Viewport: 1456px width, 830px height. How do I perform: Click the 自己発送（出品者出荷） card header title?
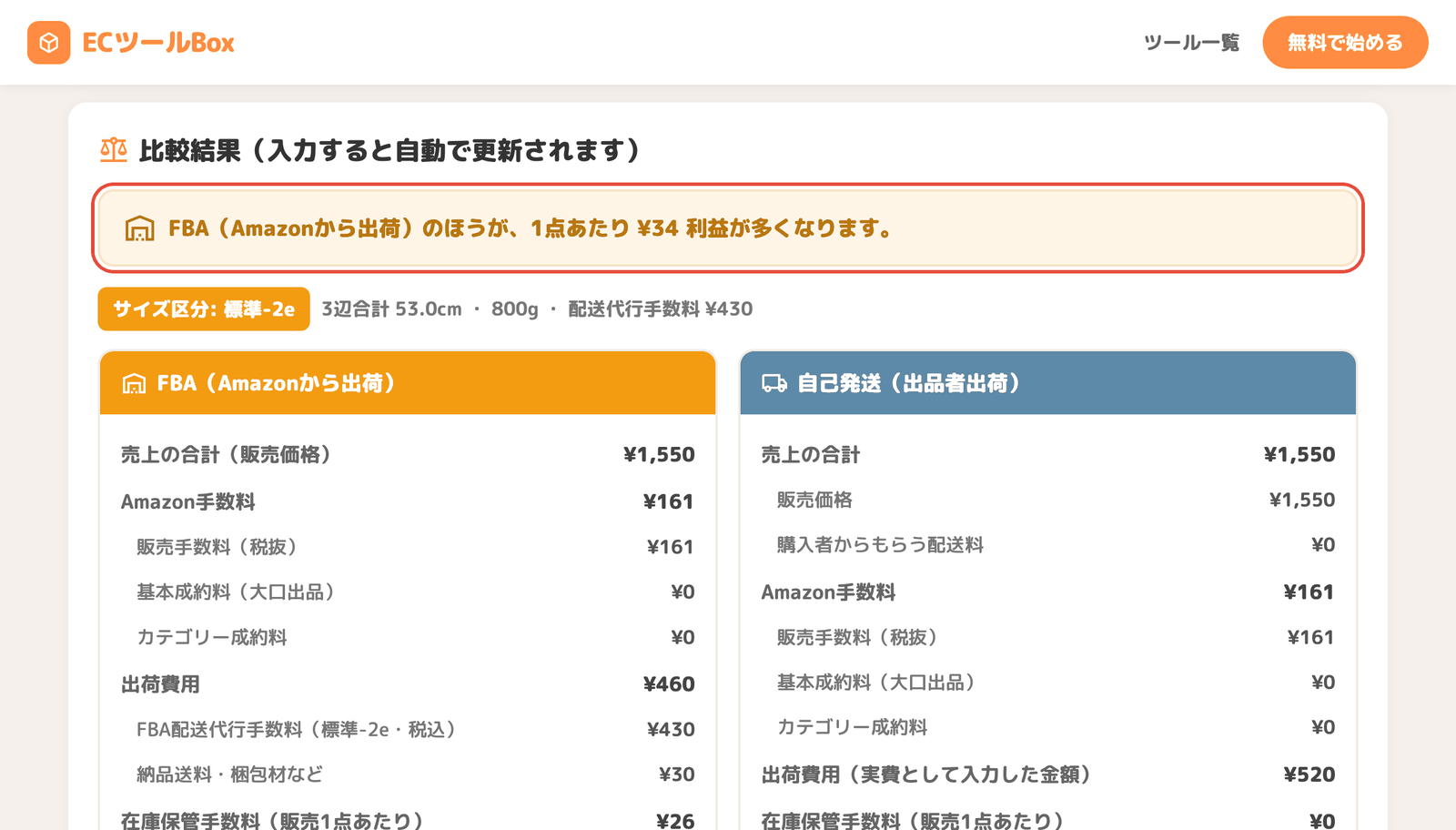(909, 384)
